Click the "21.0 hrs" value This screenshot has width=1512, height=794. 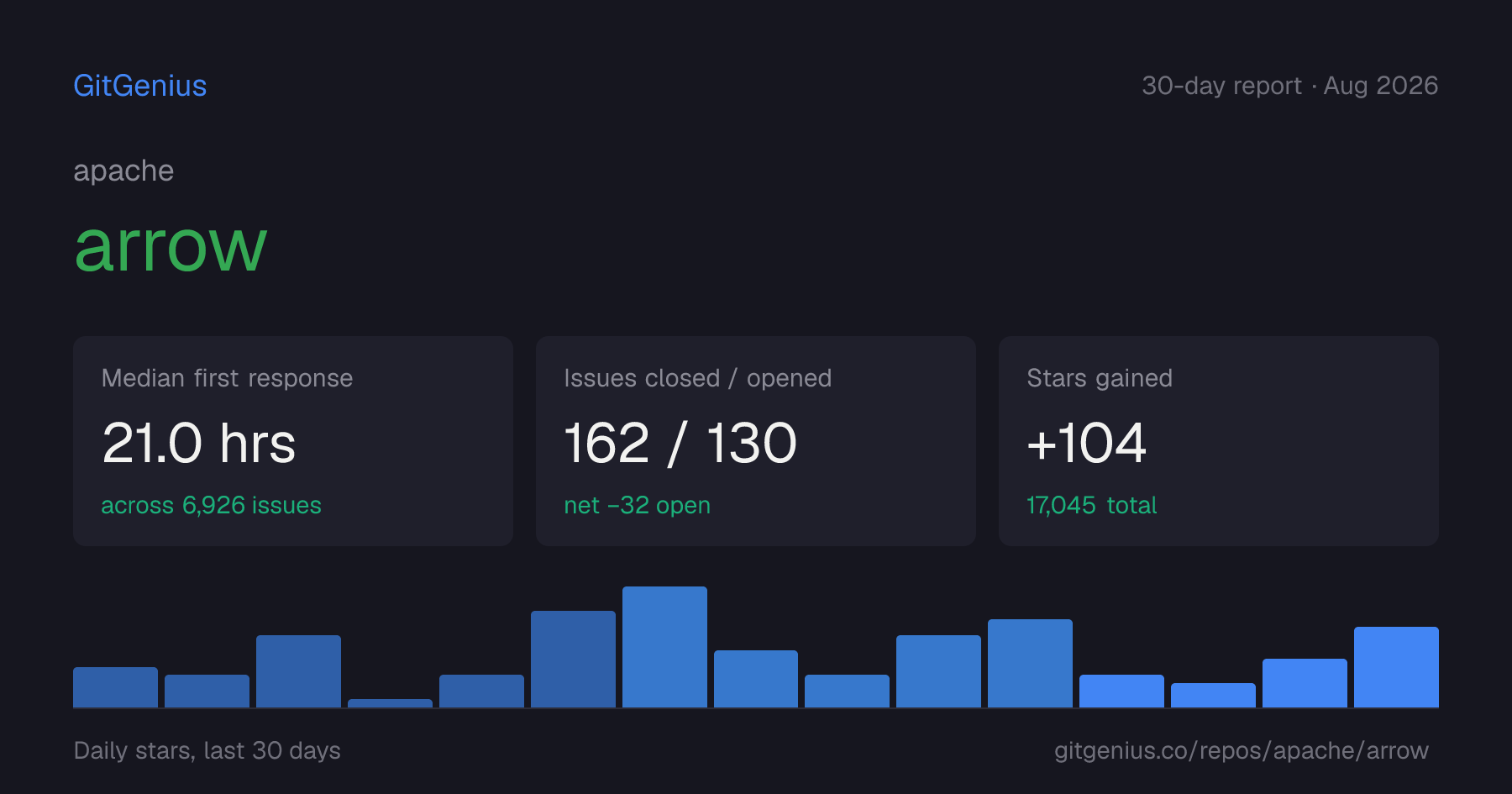coord(199,443)
